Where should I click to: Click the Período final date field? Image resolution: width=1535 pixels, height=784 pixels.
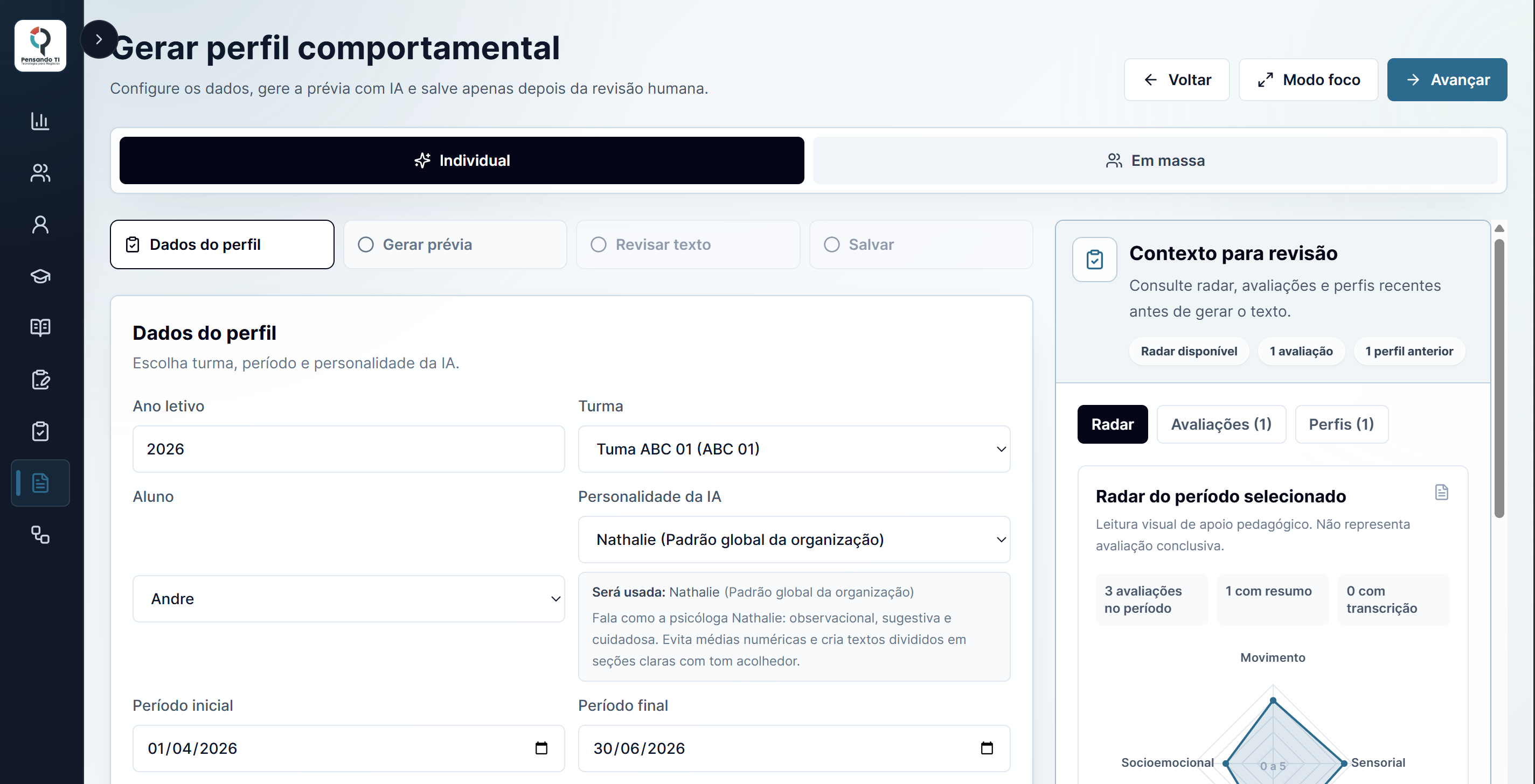[794, 748]
